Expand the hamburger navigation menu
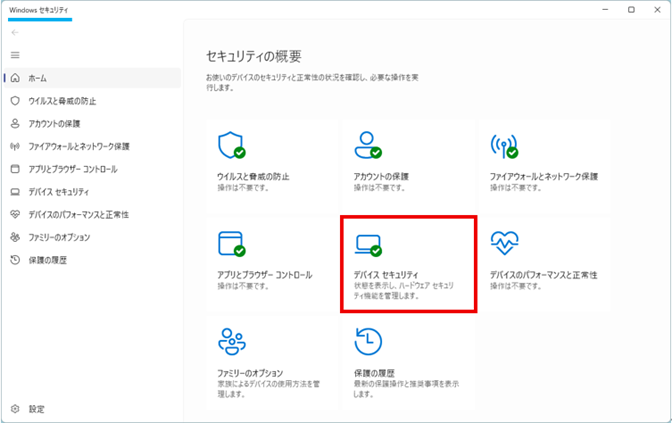This screenshot has height=423, width=672. [15, 54]
